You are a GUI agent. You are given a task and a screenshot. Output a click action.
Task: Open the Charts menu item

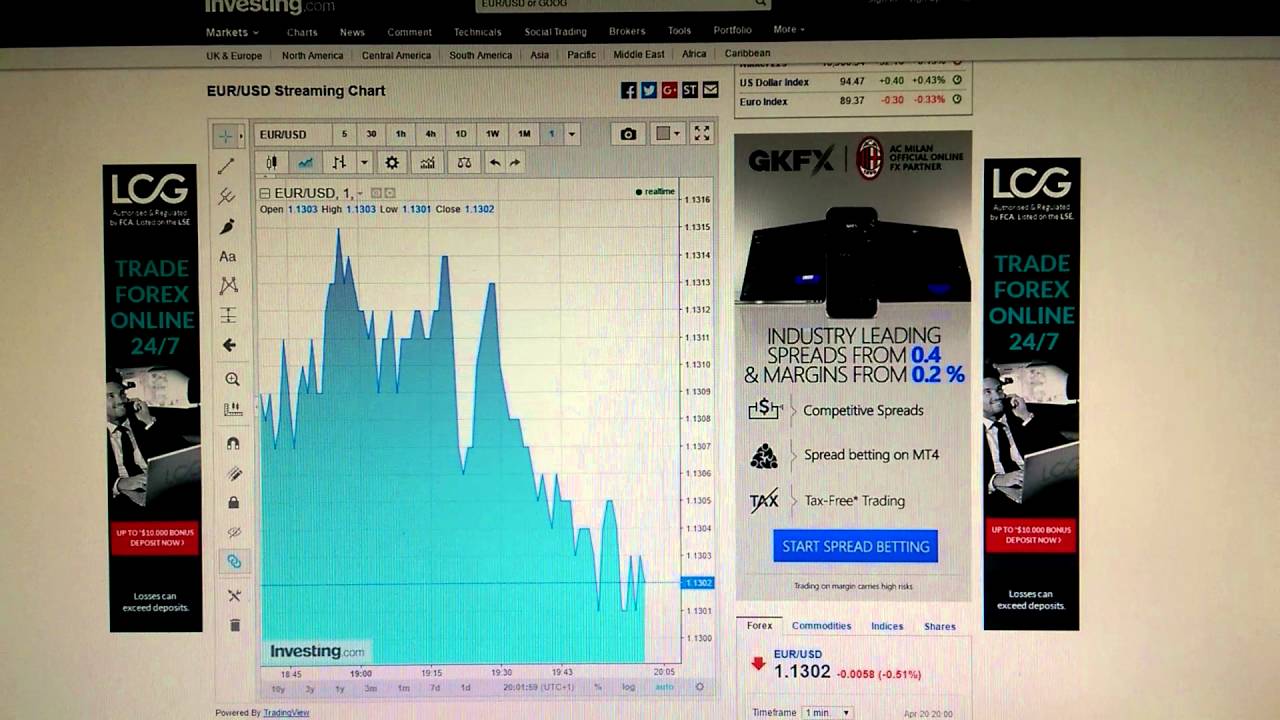302,32
